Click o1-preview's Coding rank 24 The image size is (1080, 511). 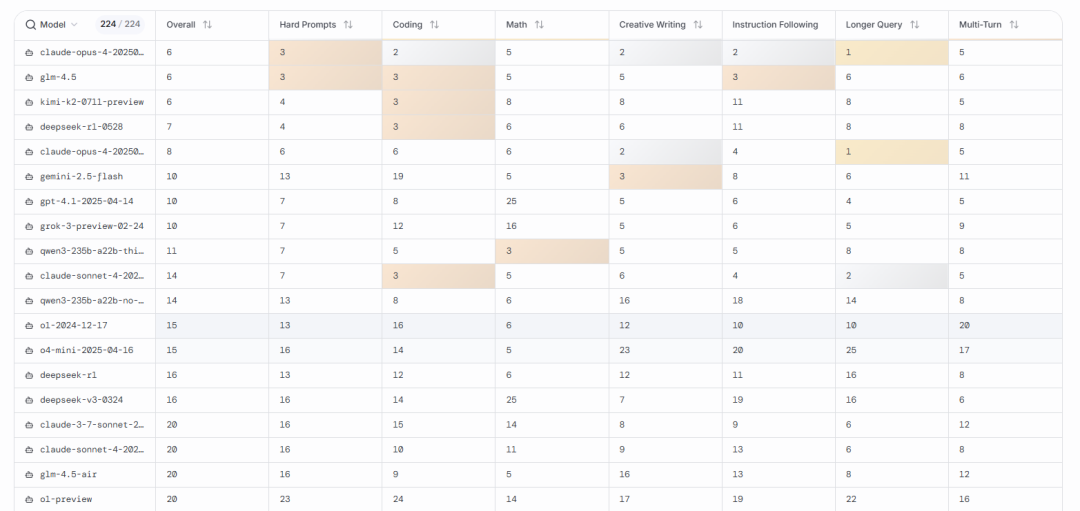pos(398,499)
